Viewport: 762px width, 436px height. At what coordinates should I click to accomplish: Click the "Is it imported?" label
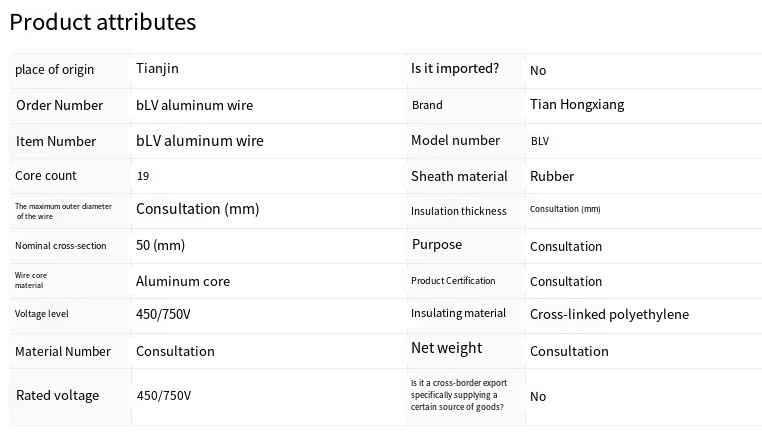point(455,69)
